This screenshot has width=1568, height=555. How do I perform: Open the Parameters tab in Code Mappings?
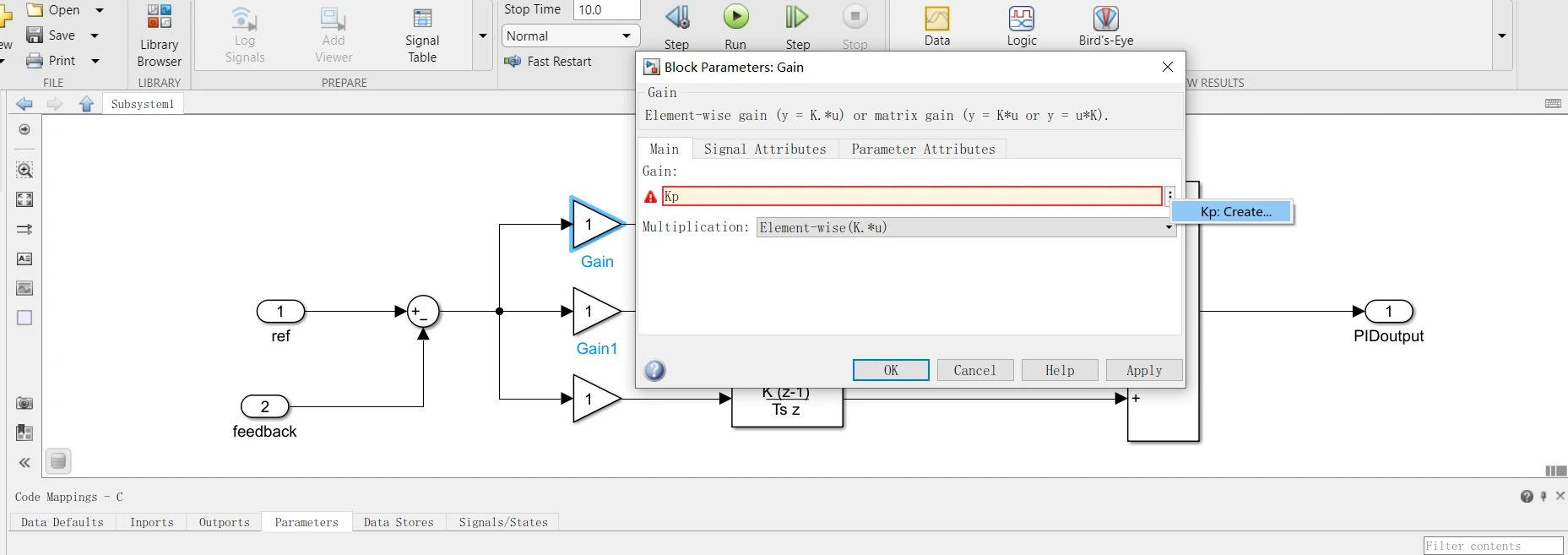point(307,522)
